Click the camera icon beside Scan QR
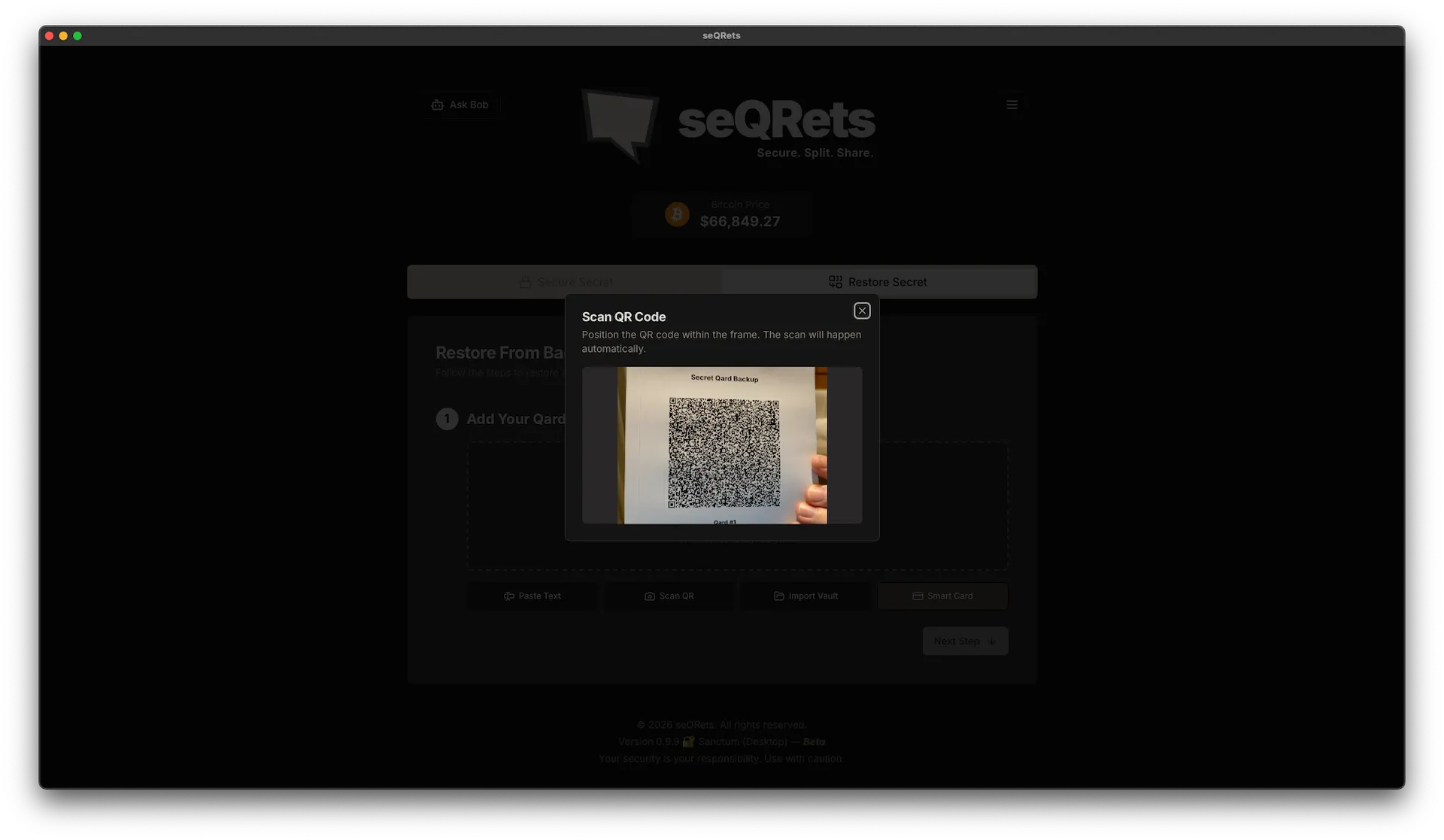The image size is (1444, 840). click(650, 596)
